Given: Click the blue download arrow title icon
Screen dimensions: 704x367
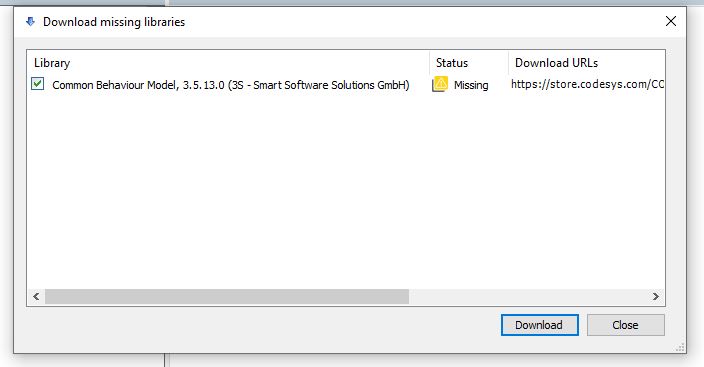Looking at the screenshot, I should (30, 22).
